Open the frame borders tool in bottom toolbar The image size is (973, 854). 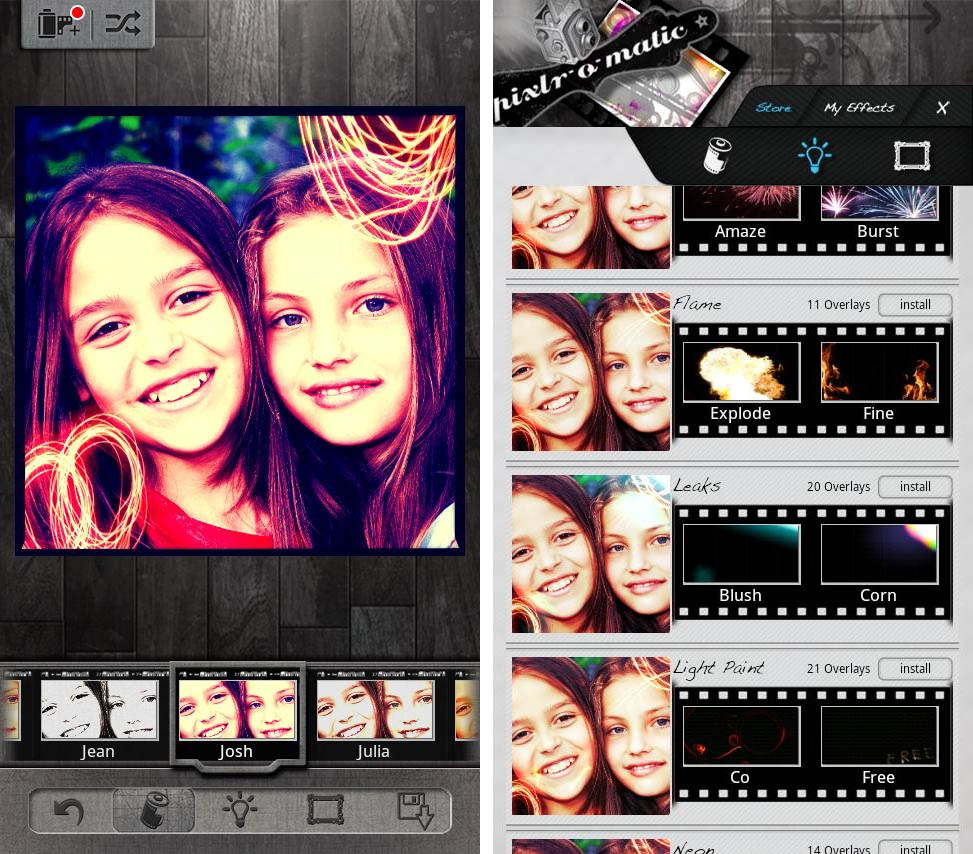325,810
